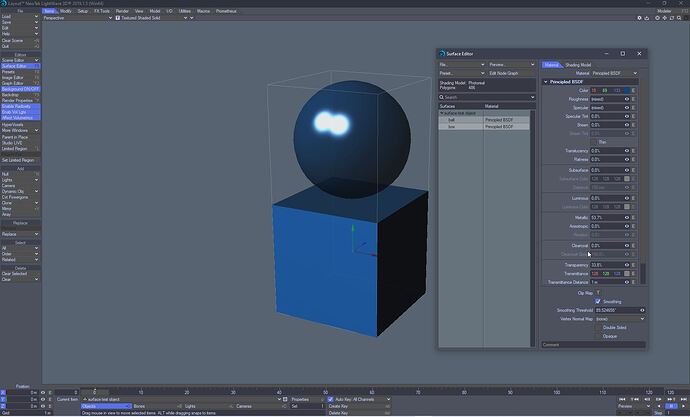This screenshot has height=417, width=690.
Task: Toggle the Smoothing checkbox
Action: tap(598, 302)
